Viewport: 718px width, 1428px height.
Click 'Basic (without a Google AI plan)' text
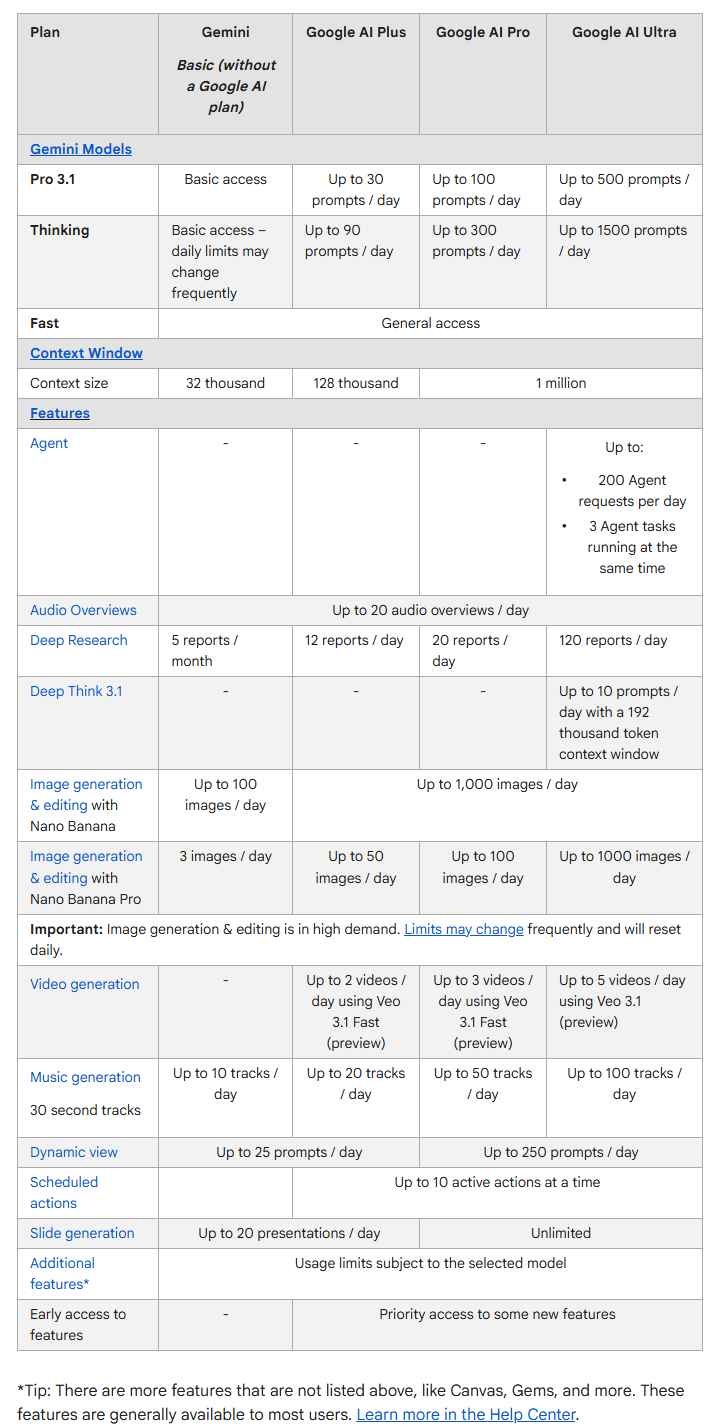[226, 86]
